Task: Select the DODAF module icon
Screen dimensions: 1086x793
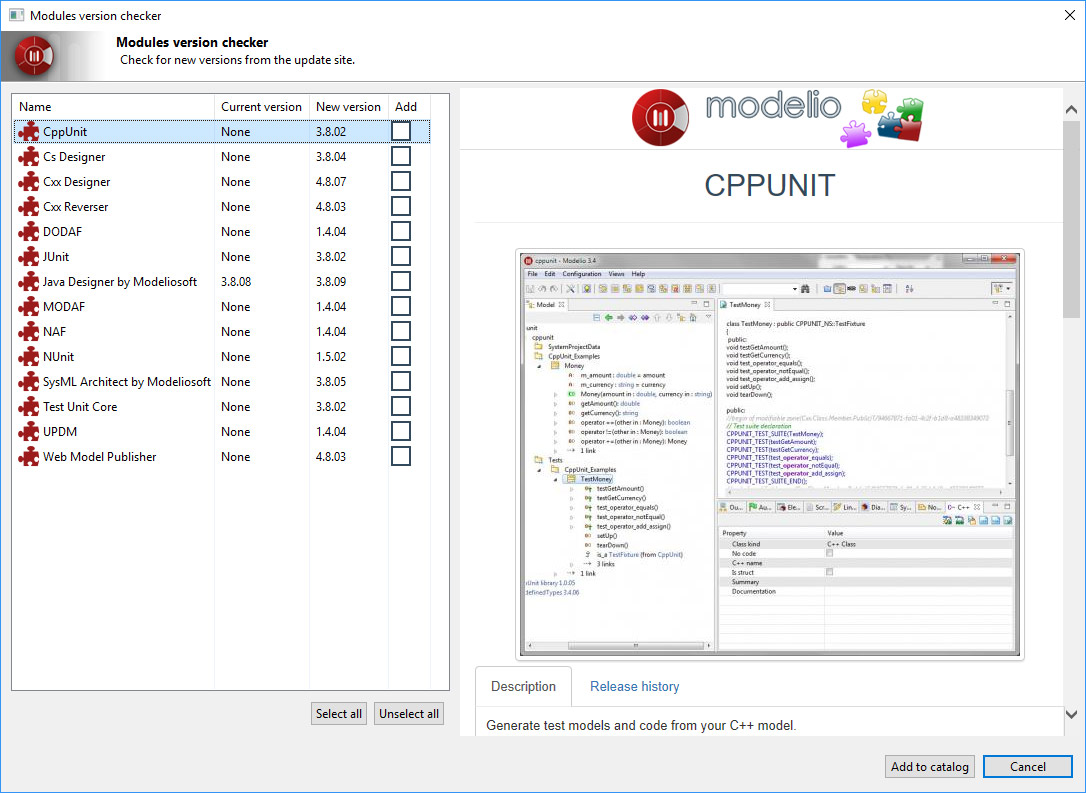Action: 28,231
